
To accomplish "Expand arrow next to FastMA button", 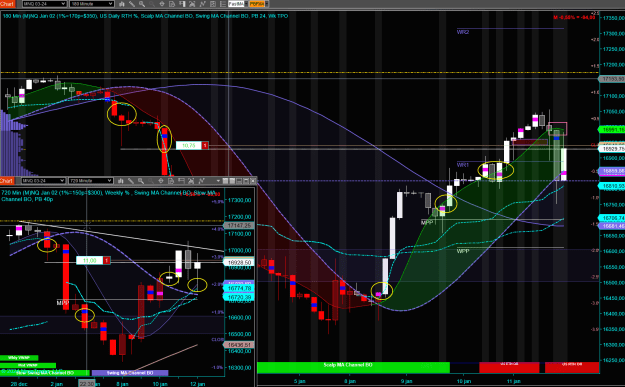I will [x=246, y=4].
